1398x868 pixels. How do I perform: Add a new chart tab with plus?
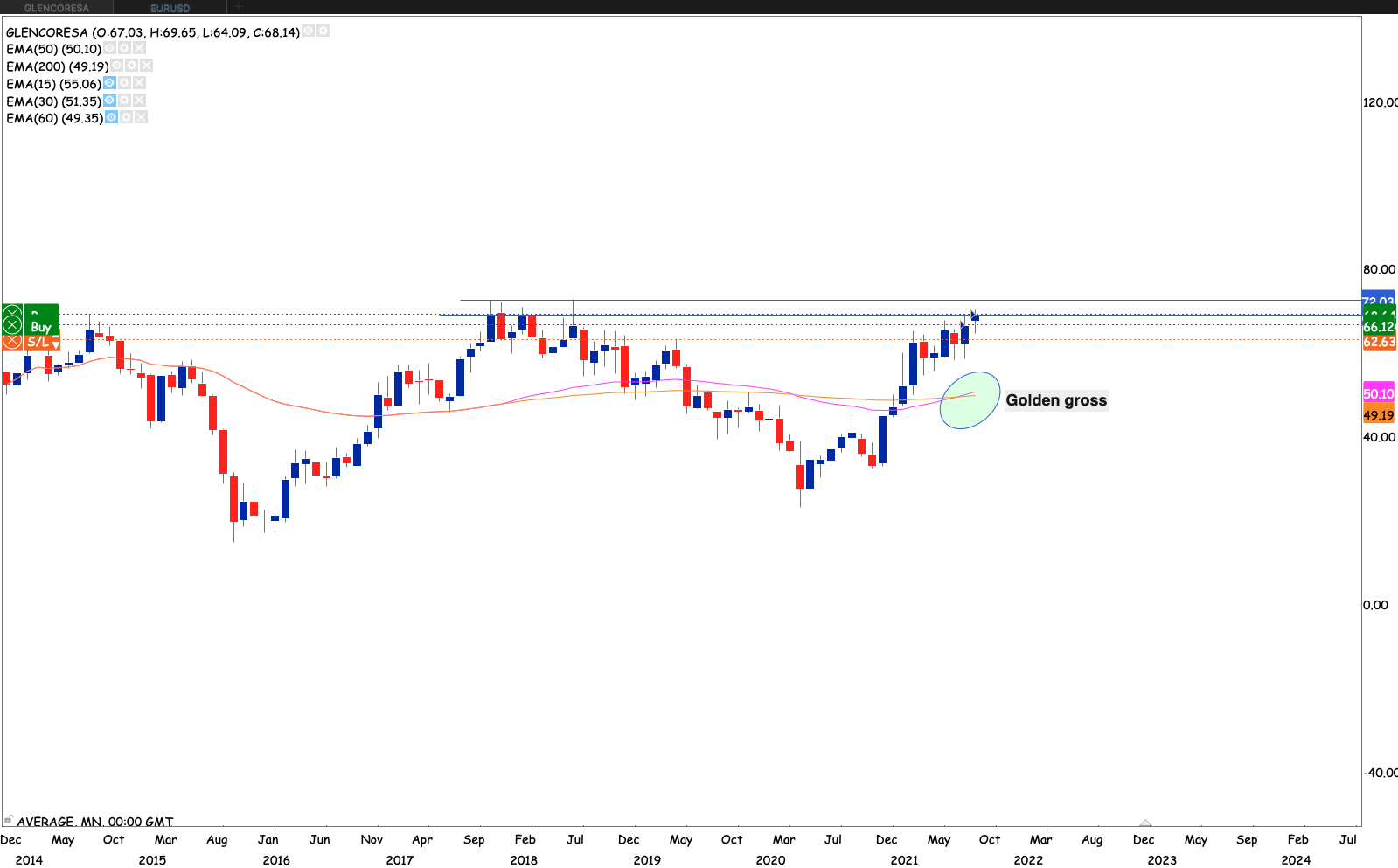[239, 8]
